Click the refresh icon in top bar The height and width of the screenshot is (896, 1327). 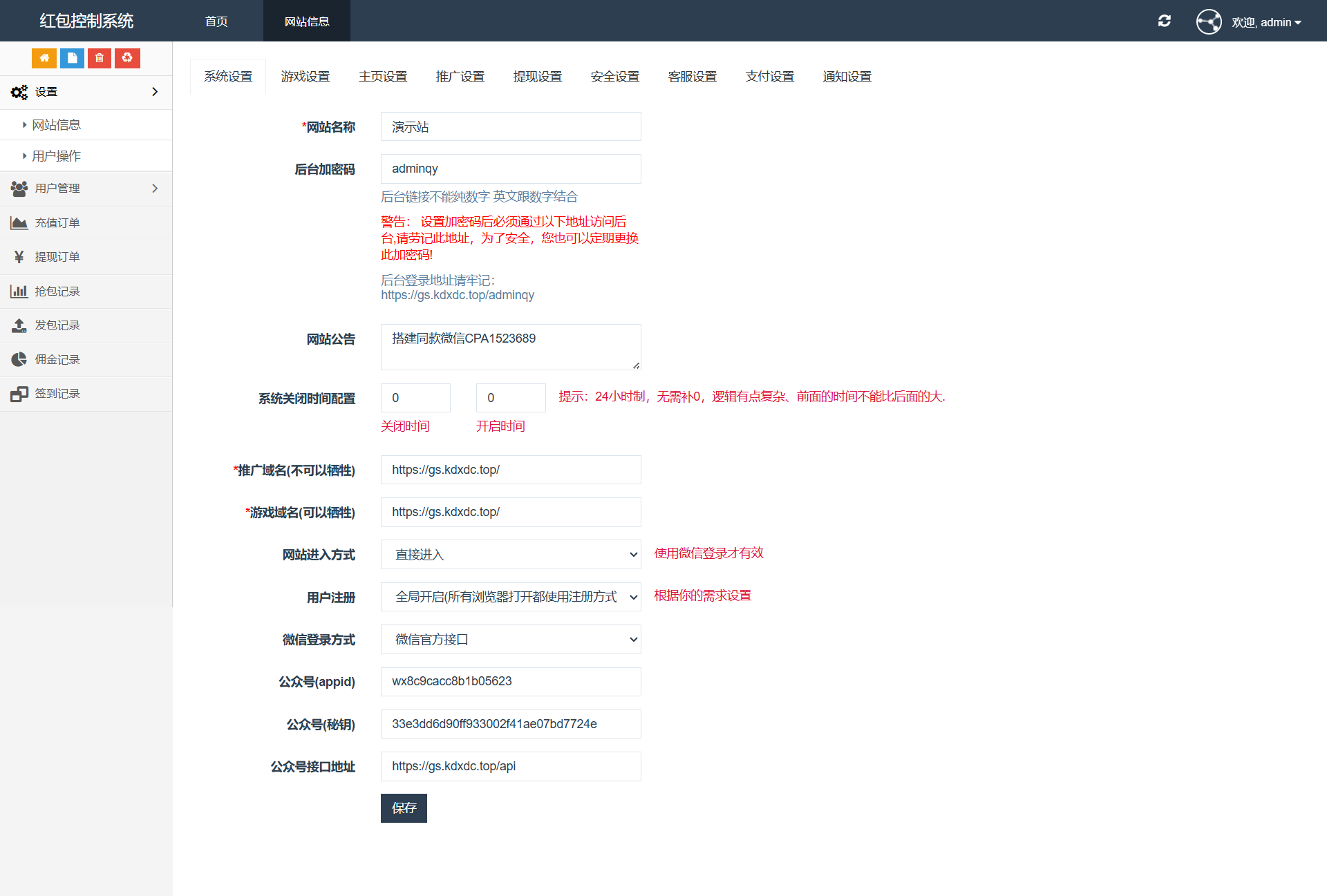[1165, 21]
